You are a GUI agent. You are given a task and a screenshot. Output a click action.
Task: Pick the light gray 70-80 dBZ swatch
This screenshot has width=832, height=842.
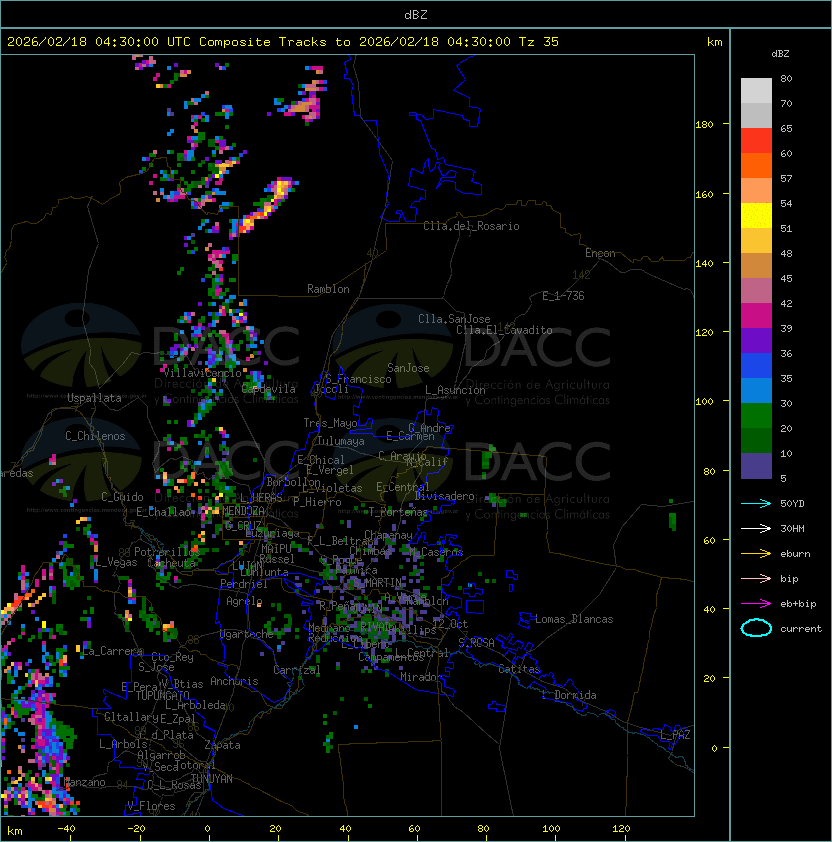(756, 91)
